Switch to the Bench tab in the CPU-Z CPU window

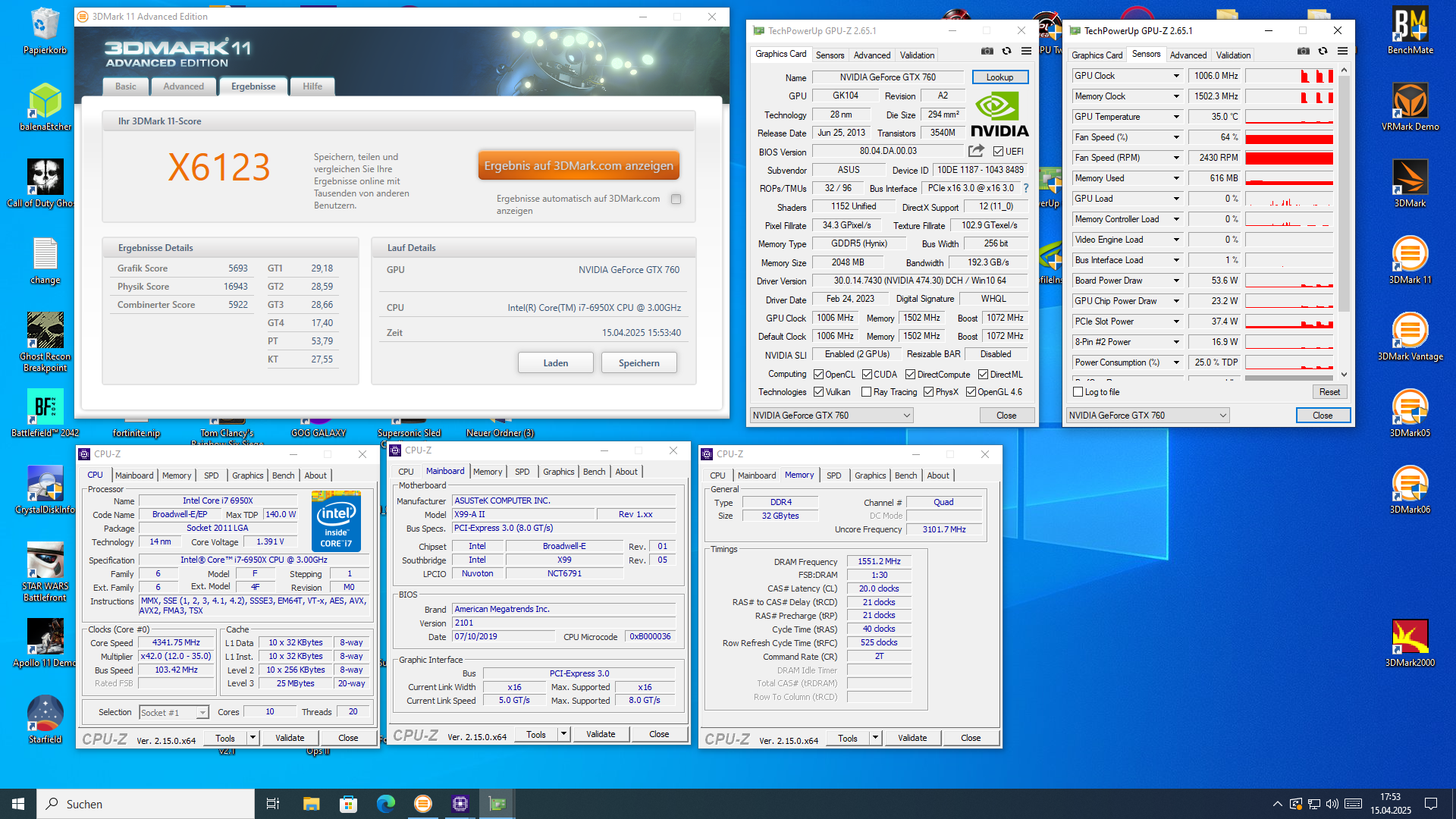[284, 475]
